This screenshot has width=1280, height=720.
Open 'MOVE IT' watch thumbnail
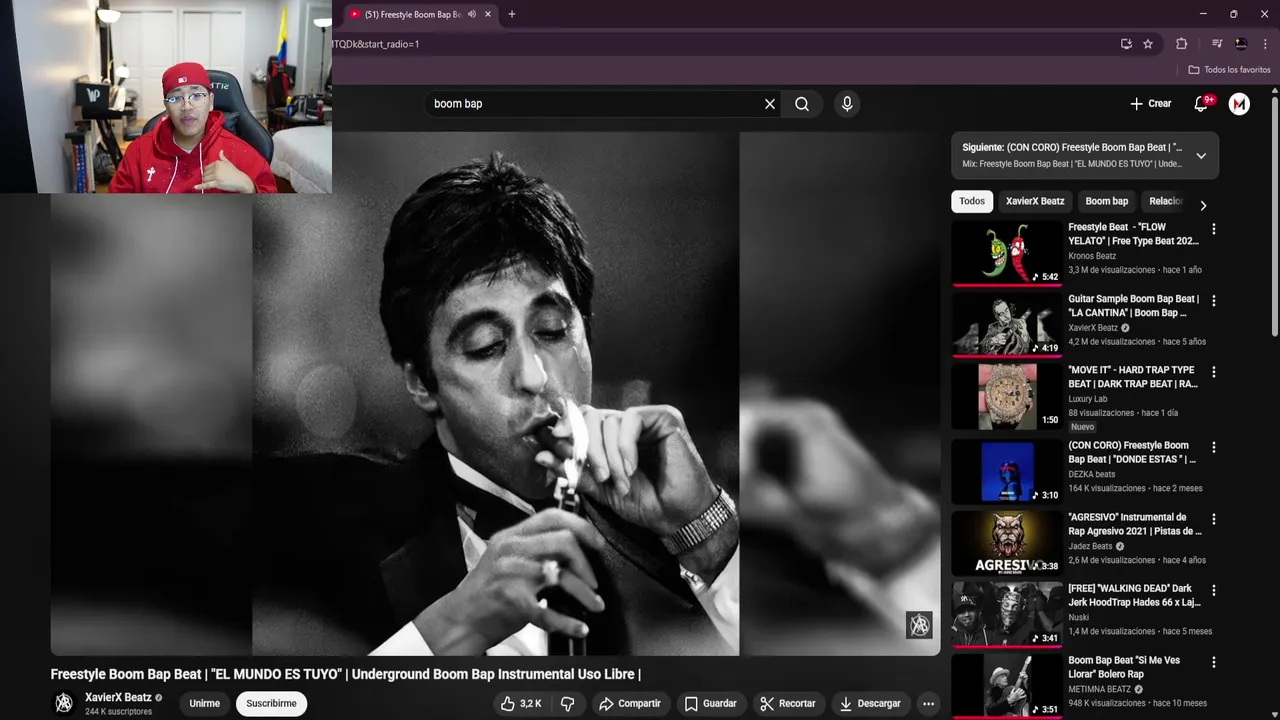[1006, 396]
